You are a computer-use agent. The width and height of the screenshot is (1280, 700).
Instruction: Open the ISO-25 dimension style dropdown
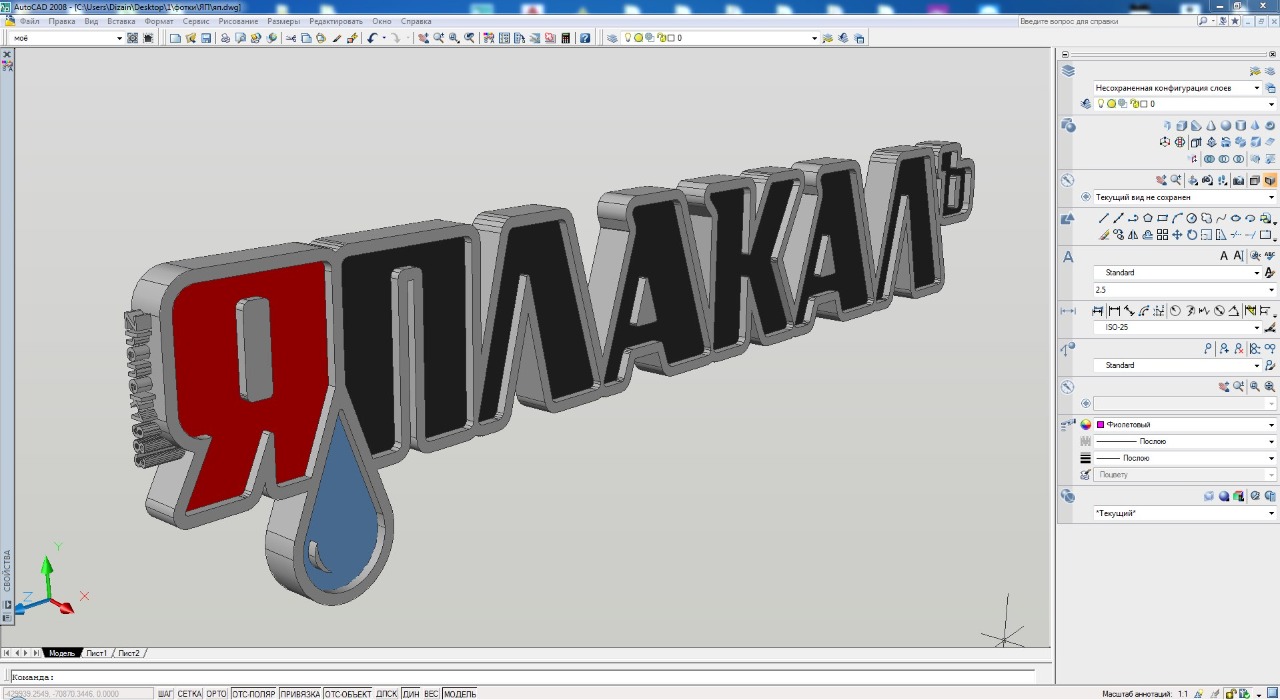pyautogui.click(x=1178, y=328)
